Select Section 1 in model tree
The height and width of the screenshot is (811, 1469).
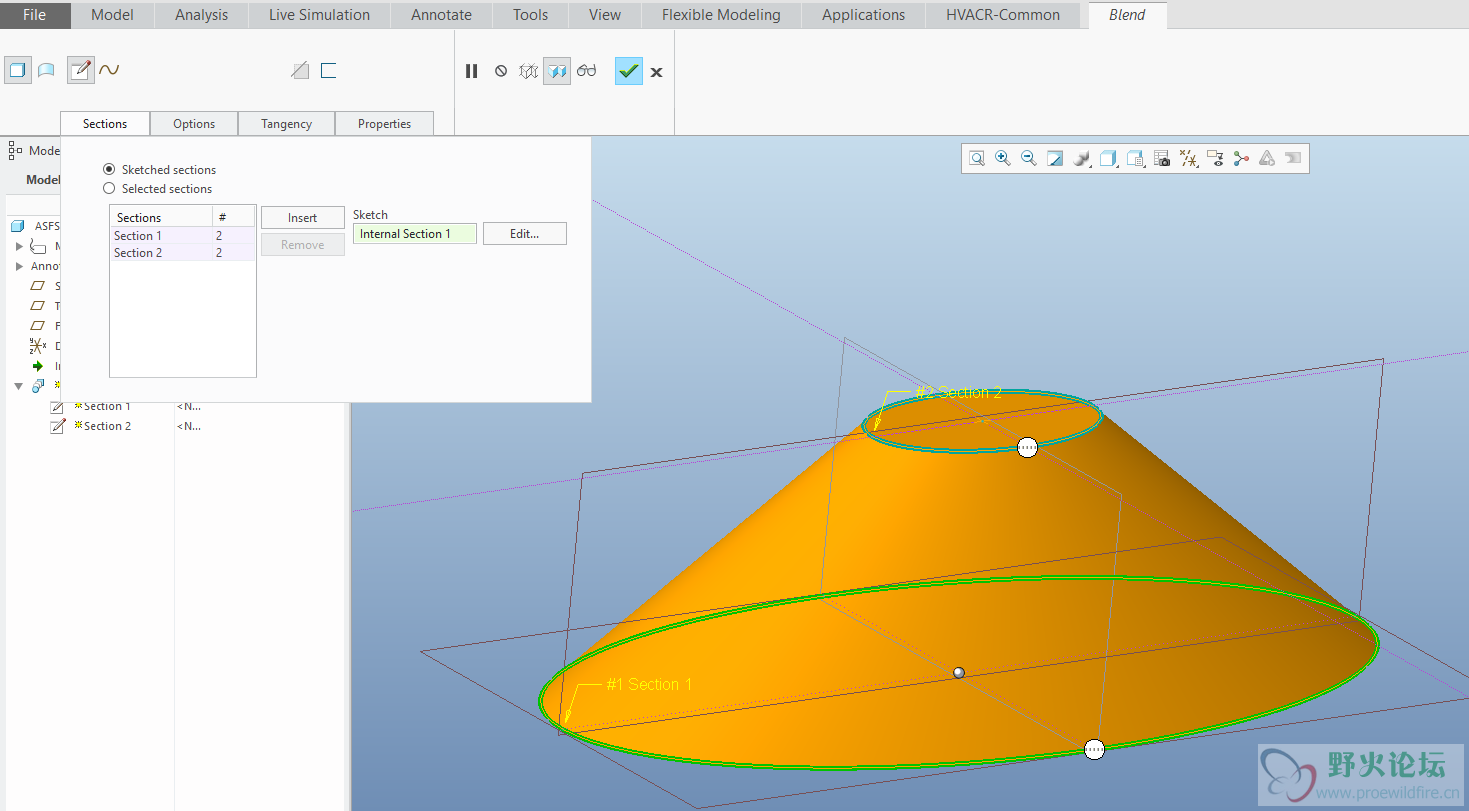point(107,406)
